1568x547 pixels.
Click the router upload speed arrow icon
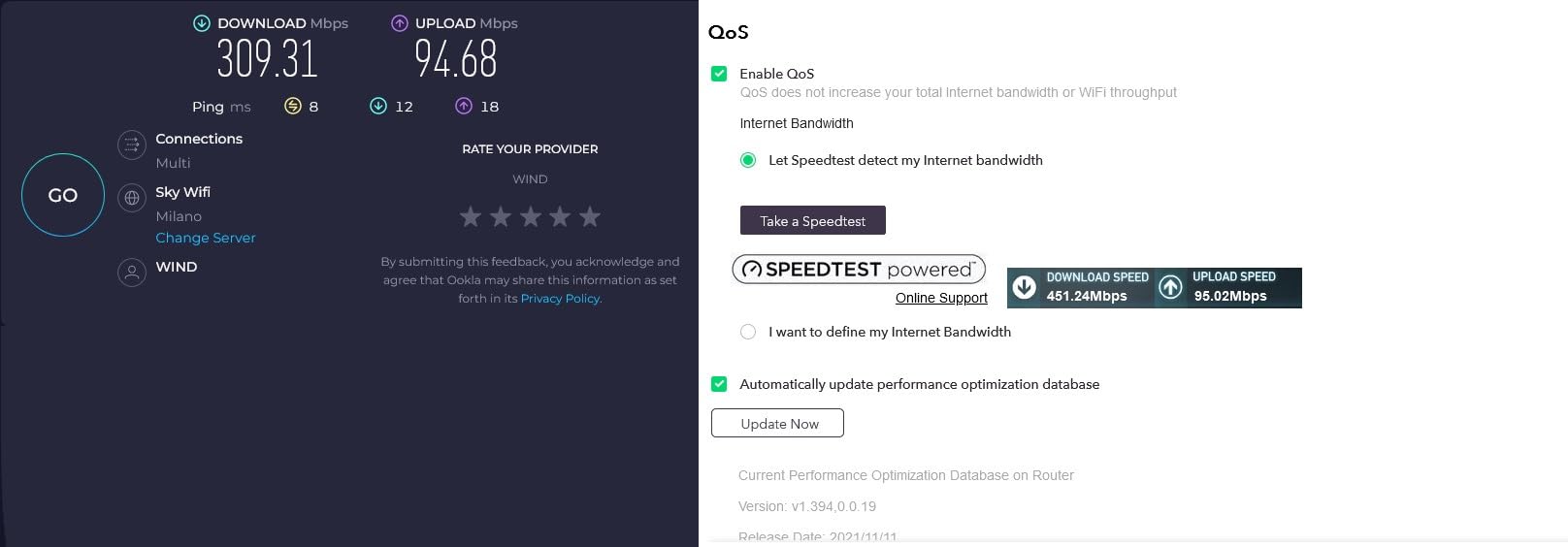pyautogui.click(x=1171, y=287)
